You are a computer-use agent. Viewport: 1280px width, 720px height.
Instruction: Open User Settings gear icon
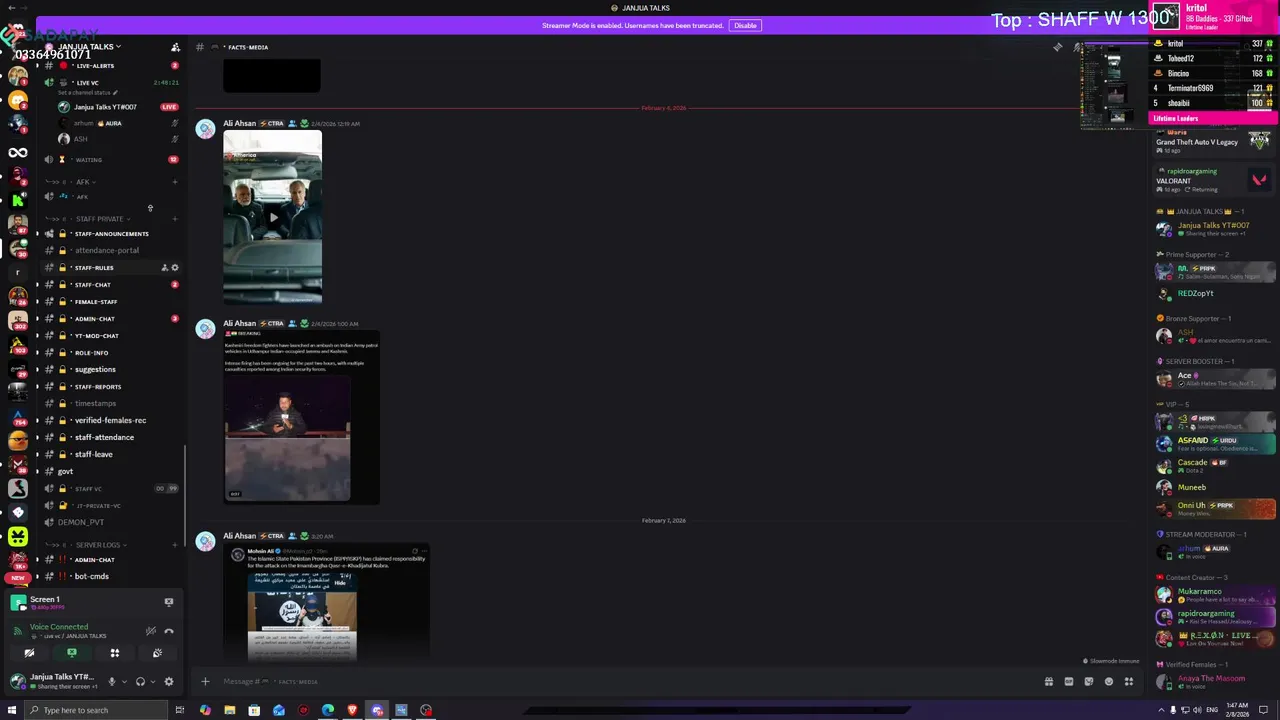[x=168, y=682]
